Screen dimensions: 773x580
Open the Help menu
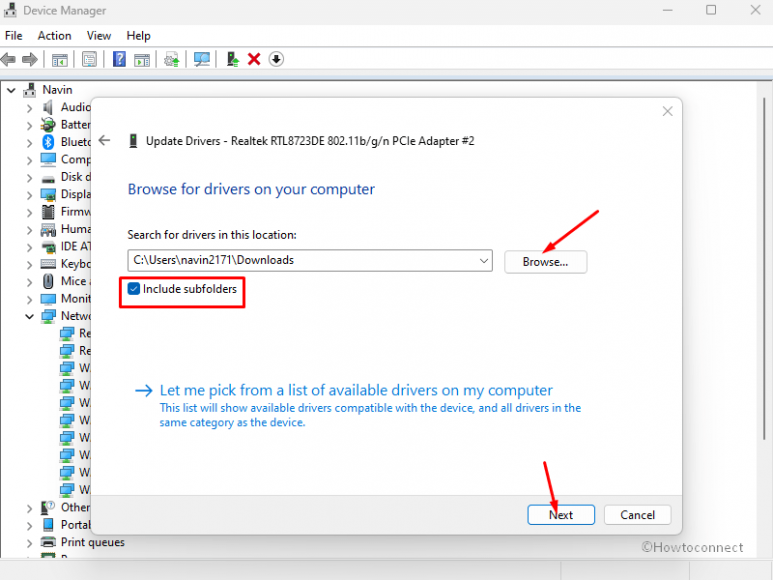tap(138, 35)
